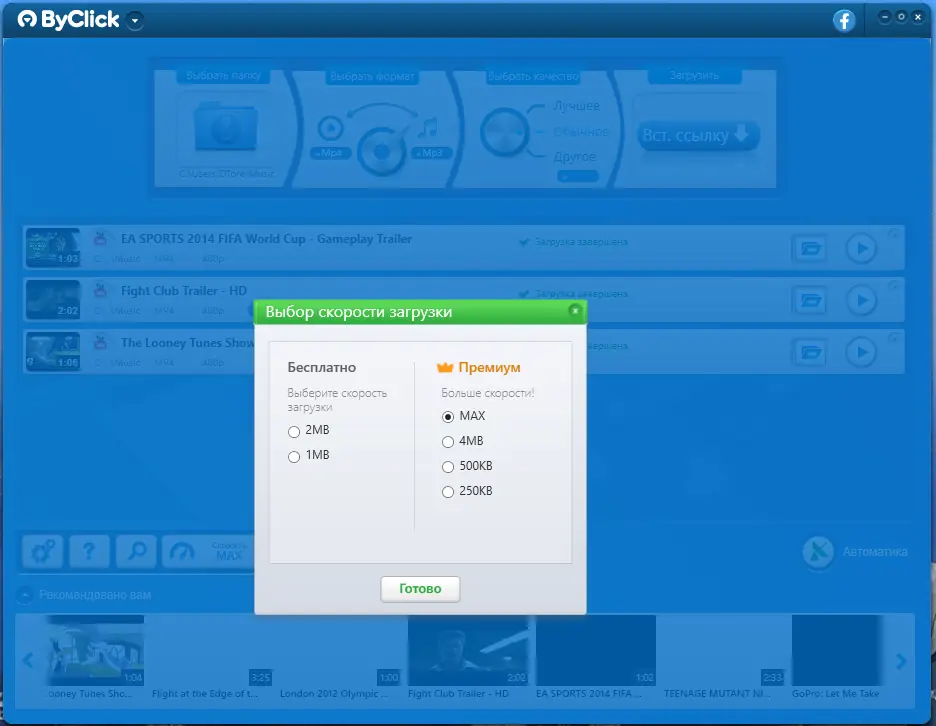
Task: Open the settings gear icon
Action: pyautogui.click(x=43, y=550)
